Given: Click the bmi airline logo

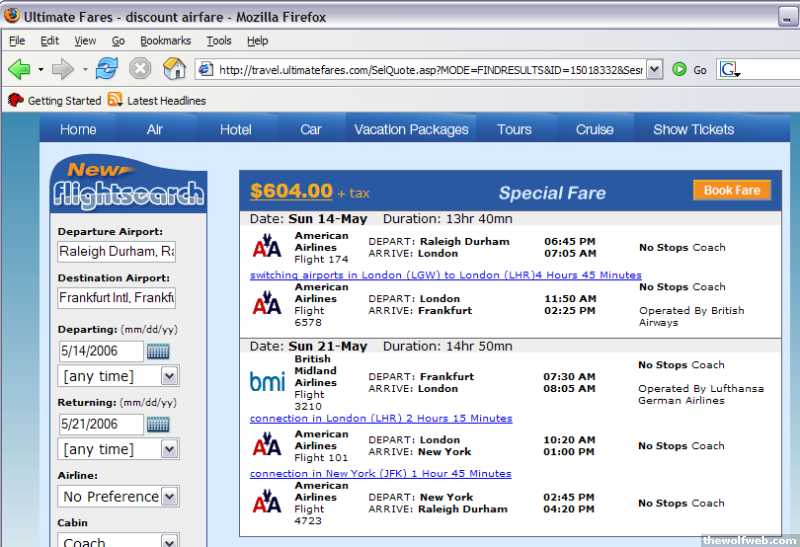Looking at the screenshot, I should [267, 381].
